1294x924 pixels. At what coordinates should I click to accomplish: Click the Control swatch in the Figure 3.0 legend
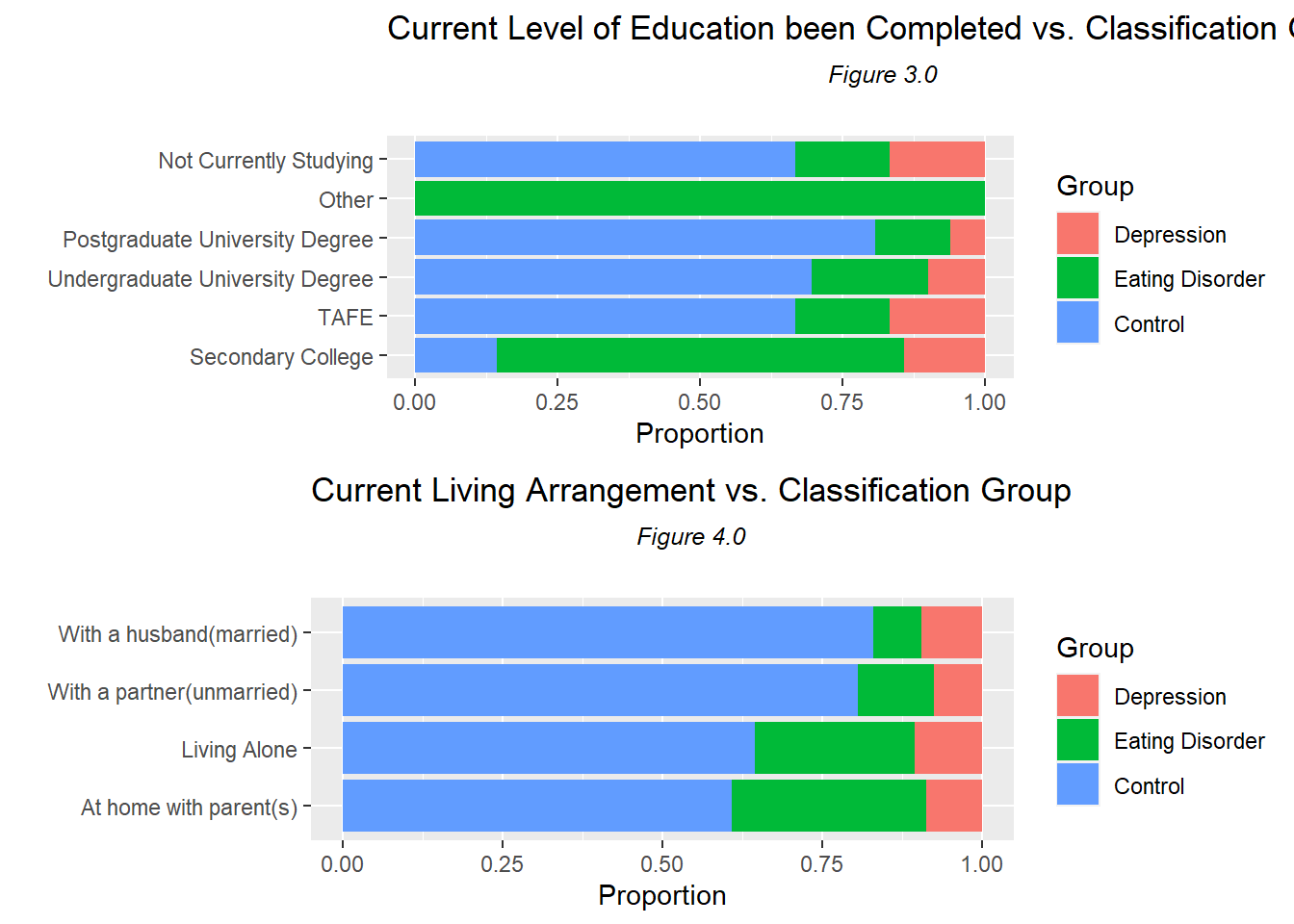(1077, 322)
